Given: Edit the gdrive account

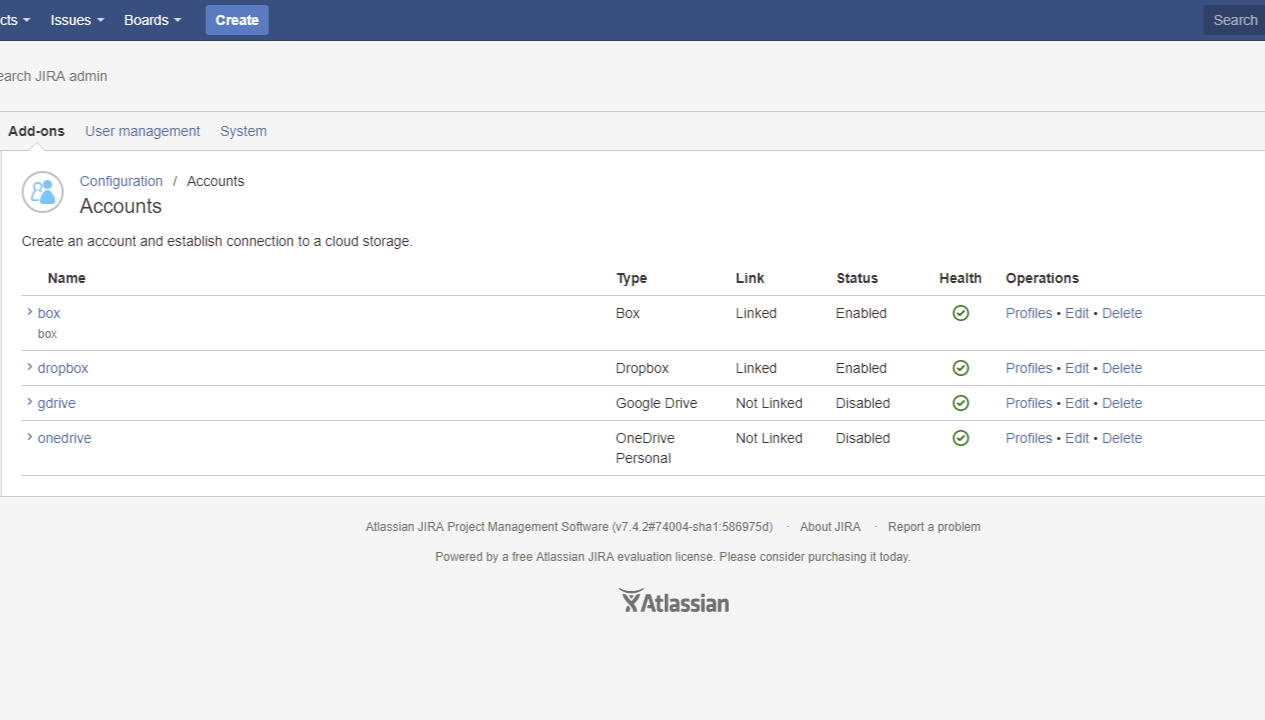Looking at the screenshot, I should [1077, 403].
